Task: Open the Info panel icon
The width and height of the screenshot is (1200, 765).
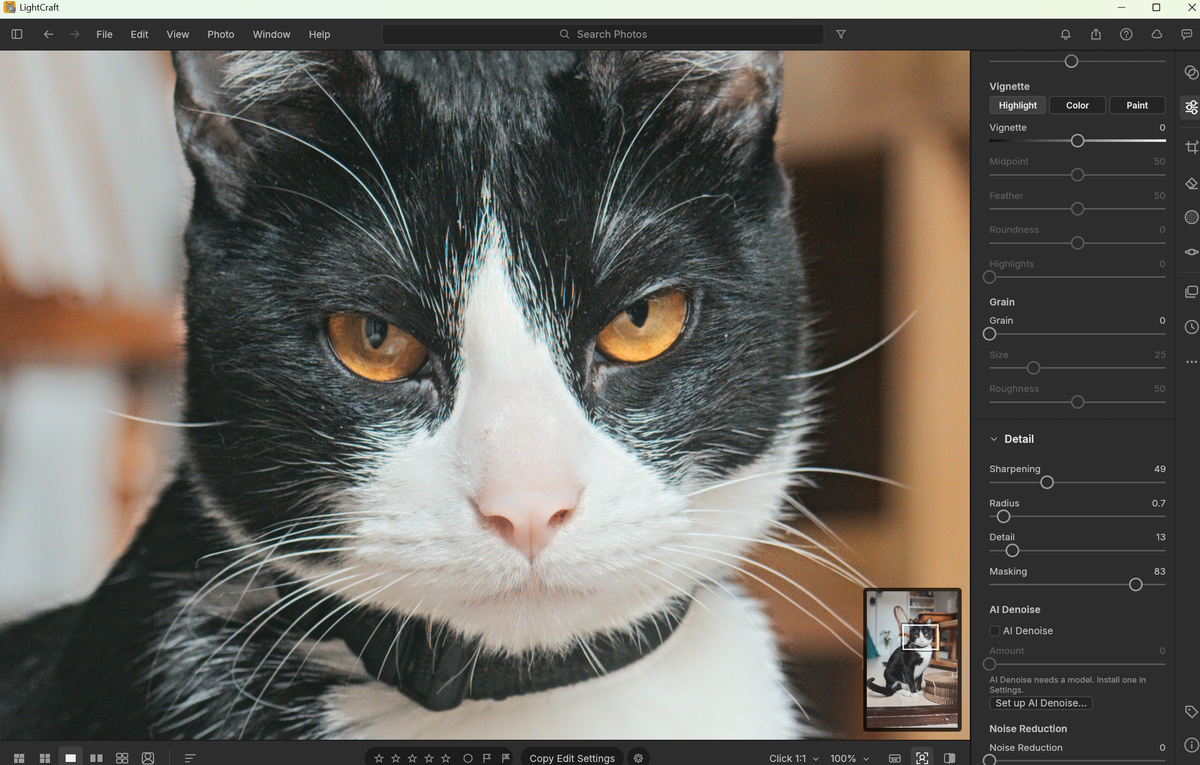Action: [1191, 745]
